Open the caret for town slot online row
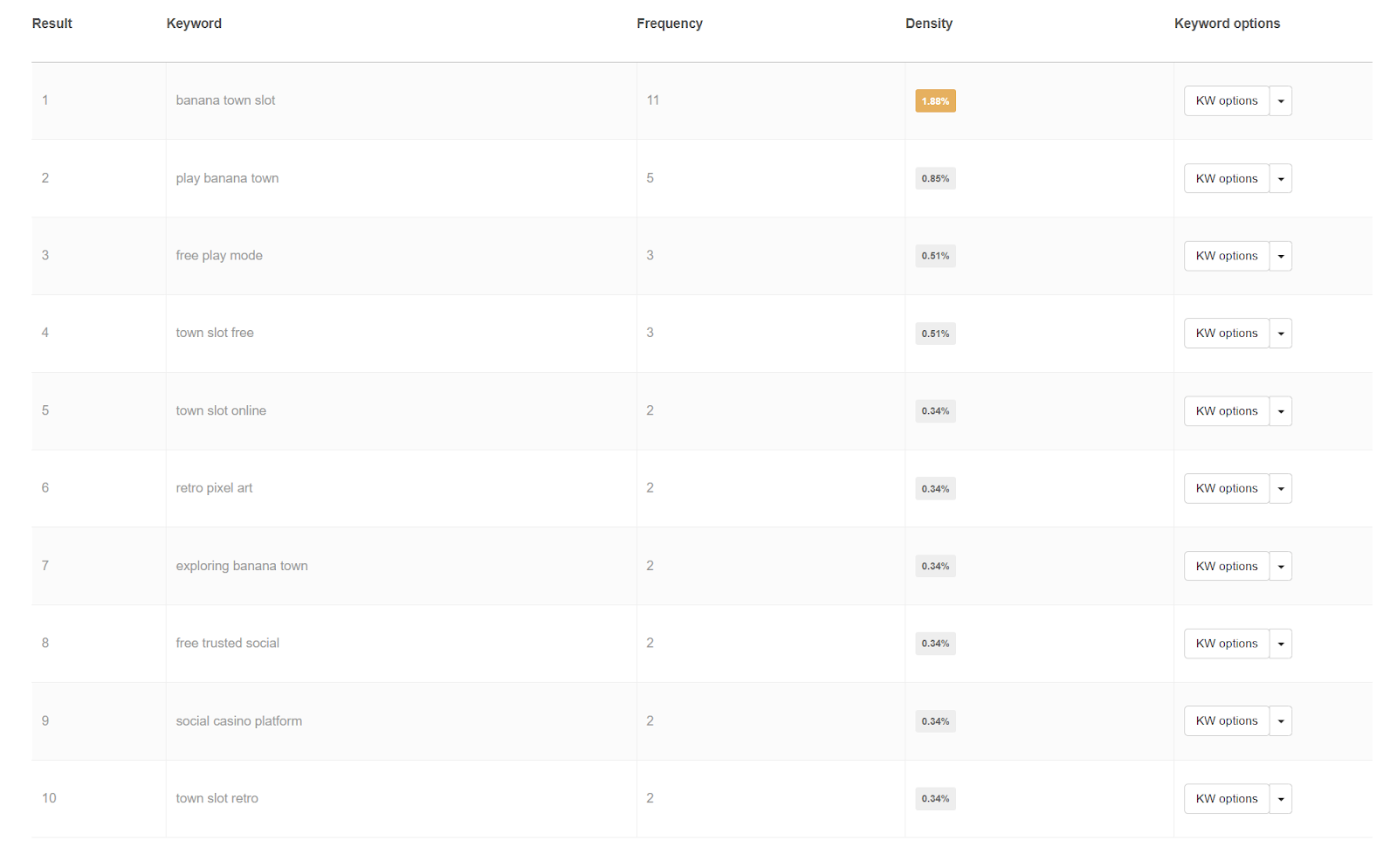Viewport: 1397px width, 868px height. (1280, 411)
